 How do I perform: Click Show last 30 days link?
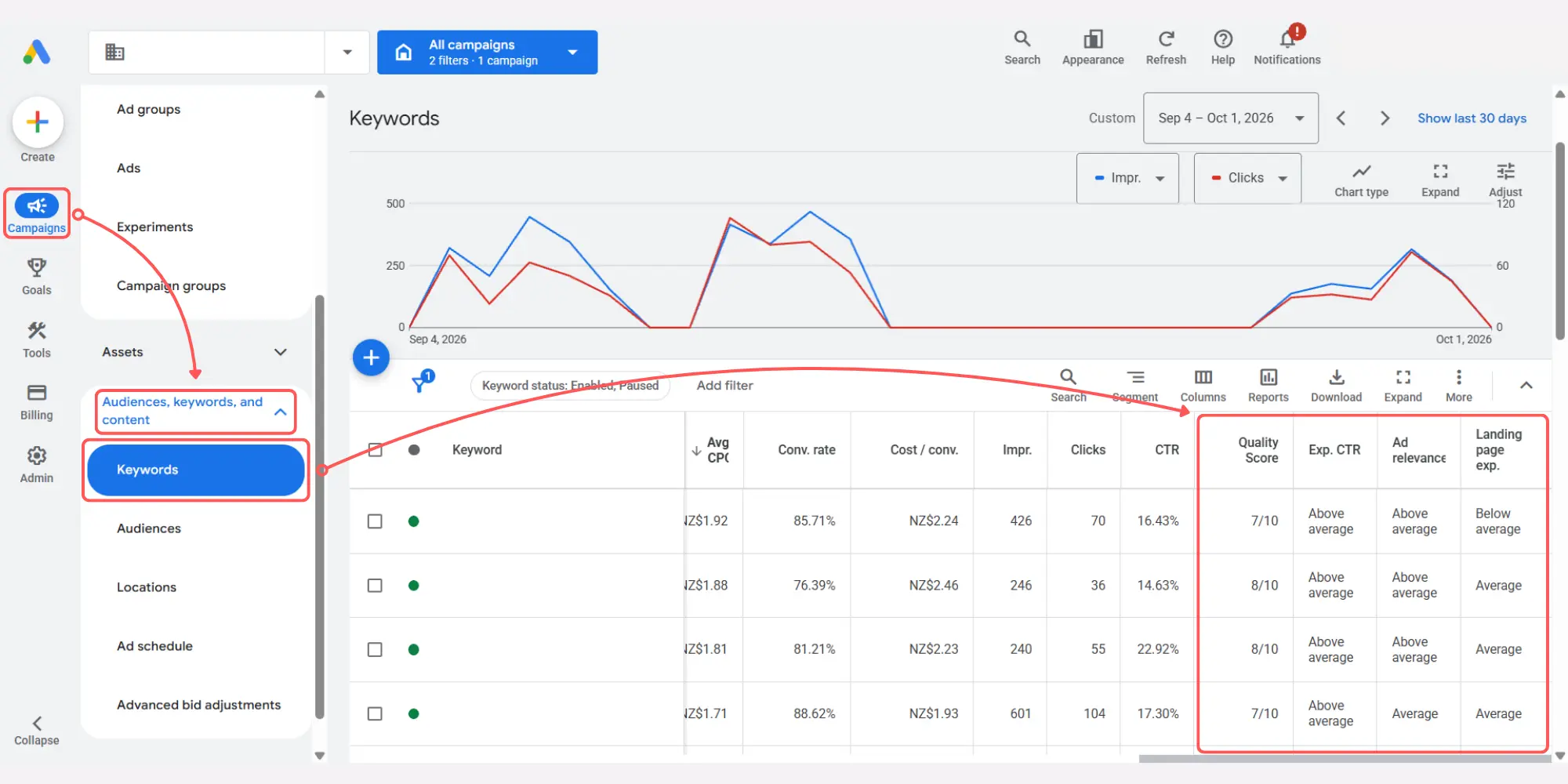click(x=1472, y=118)
